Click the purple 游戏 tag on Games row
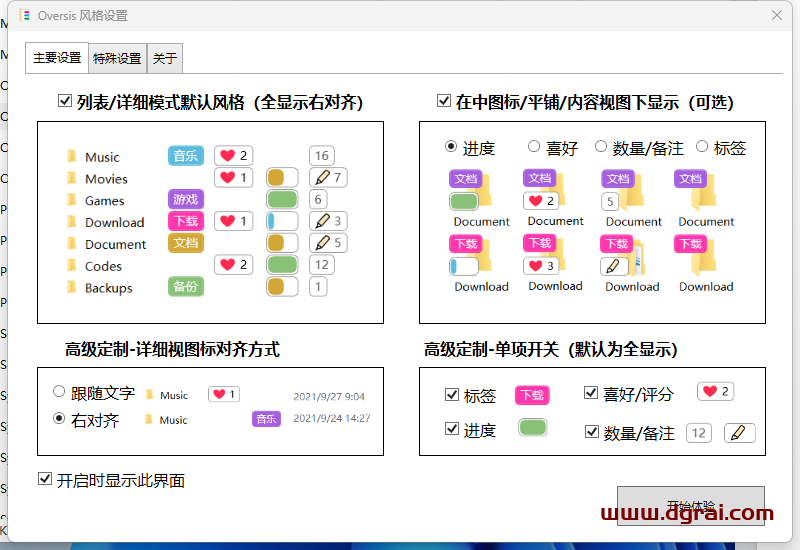This screenshot has width=800, height=550. (x=186, y=199)
